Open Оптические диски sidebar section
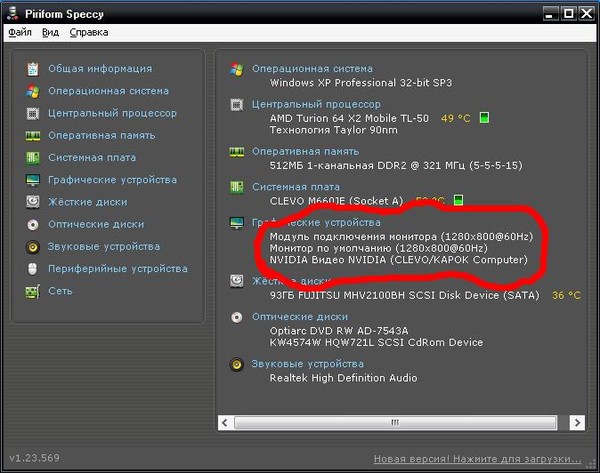The width and height of the screenshot is (600, 473). [x=96, y=224]
